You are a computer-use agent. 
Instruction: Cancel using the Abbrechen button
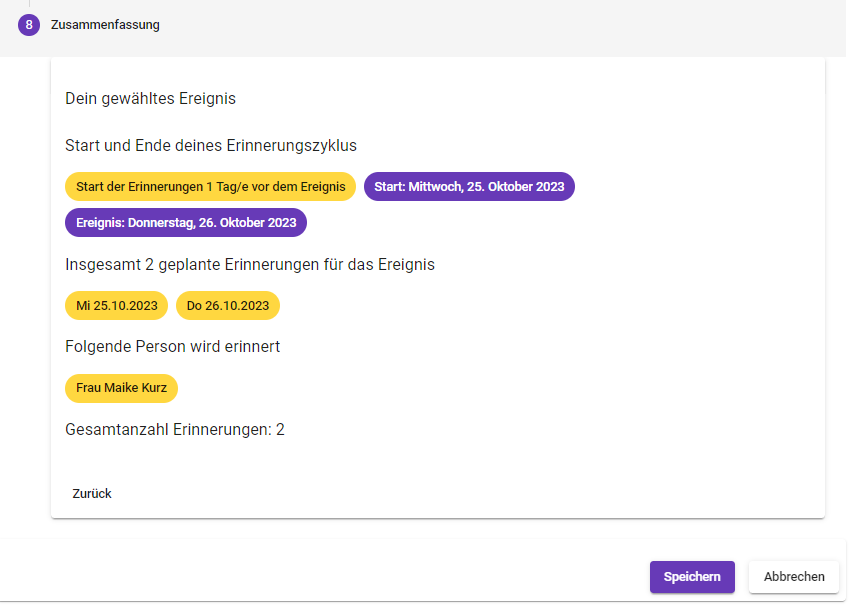[794, 577]
